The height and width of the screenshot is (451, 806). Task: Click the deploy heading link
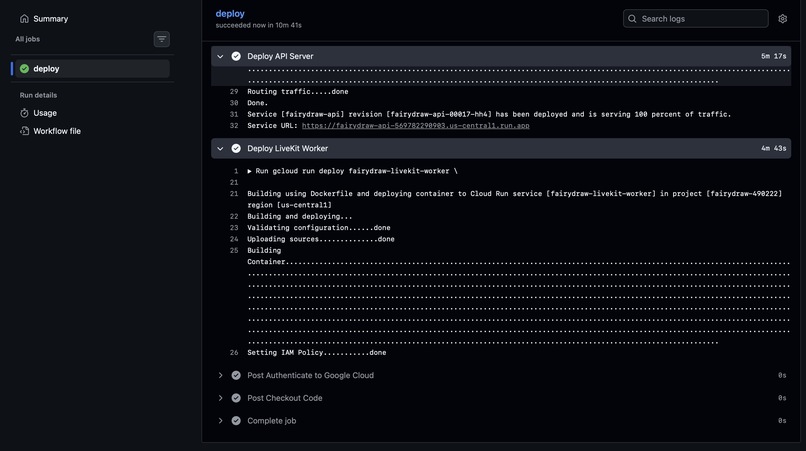230,14
